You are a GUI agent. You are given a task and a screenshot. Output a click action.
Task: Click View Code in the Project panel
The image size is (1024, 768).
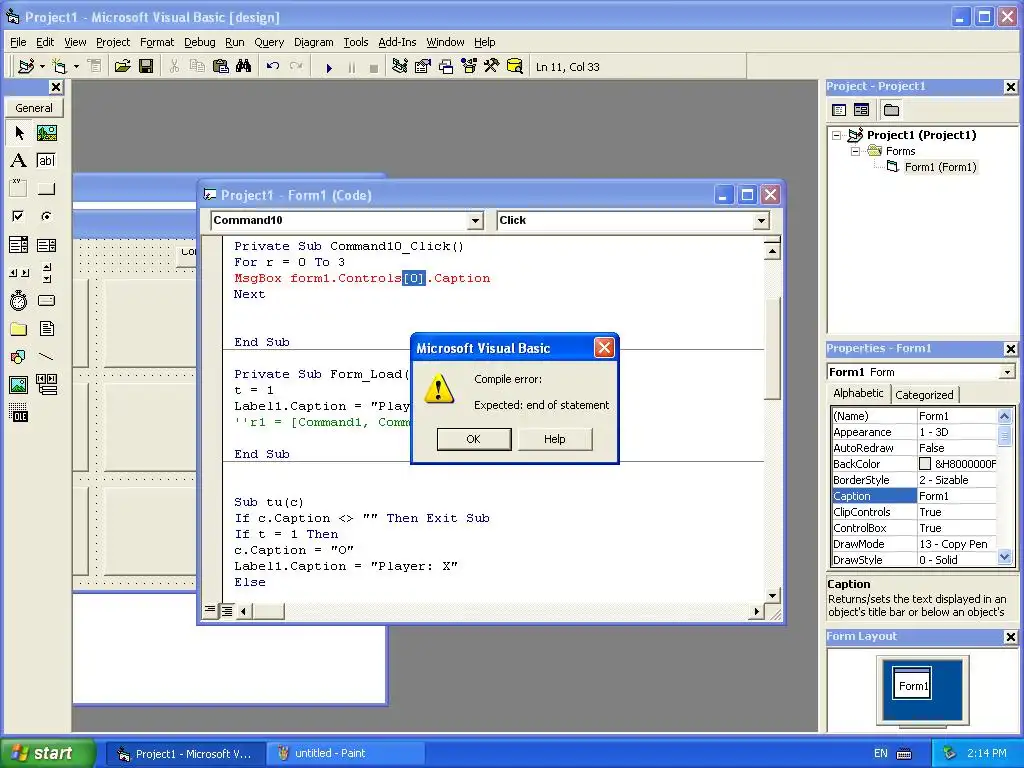839,110
